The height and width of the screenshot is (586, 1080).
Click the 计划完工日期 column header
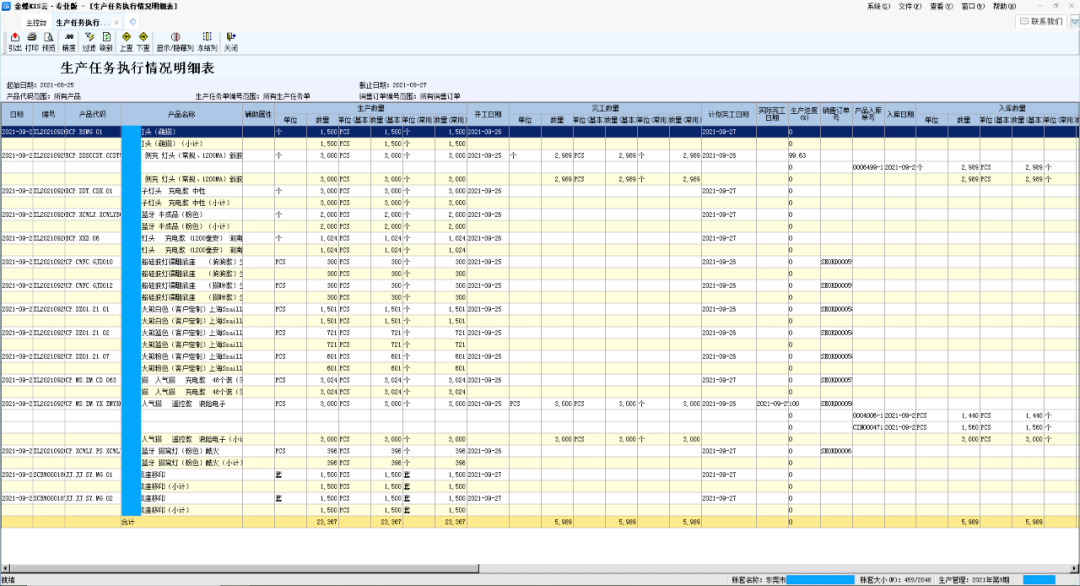[x=728, y=114]
